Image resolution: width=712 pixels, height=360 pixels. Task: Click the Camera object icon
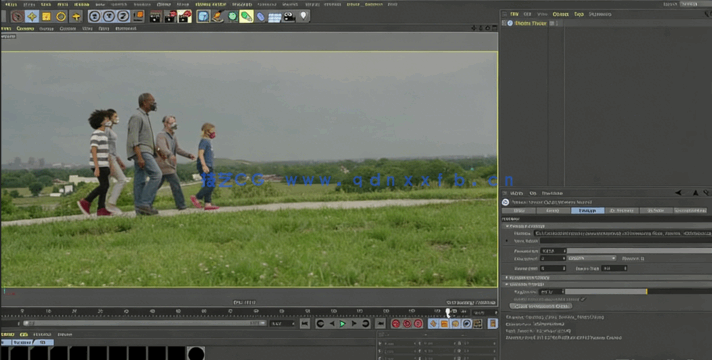coord(289,17)
